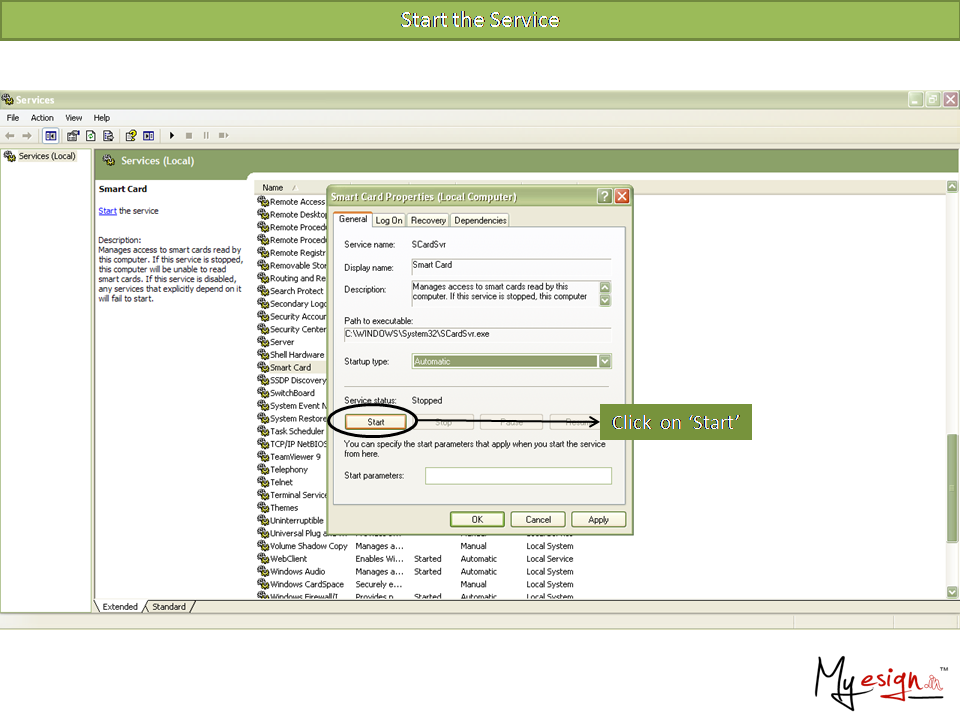Select Services (Local) in the console tree
960x720 pixels.
tap(47, 156)
